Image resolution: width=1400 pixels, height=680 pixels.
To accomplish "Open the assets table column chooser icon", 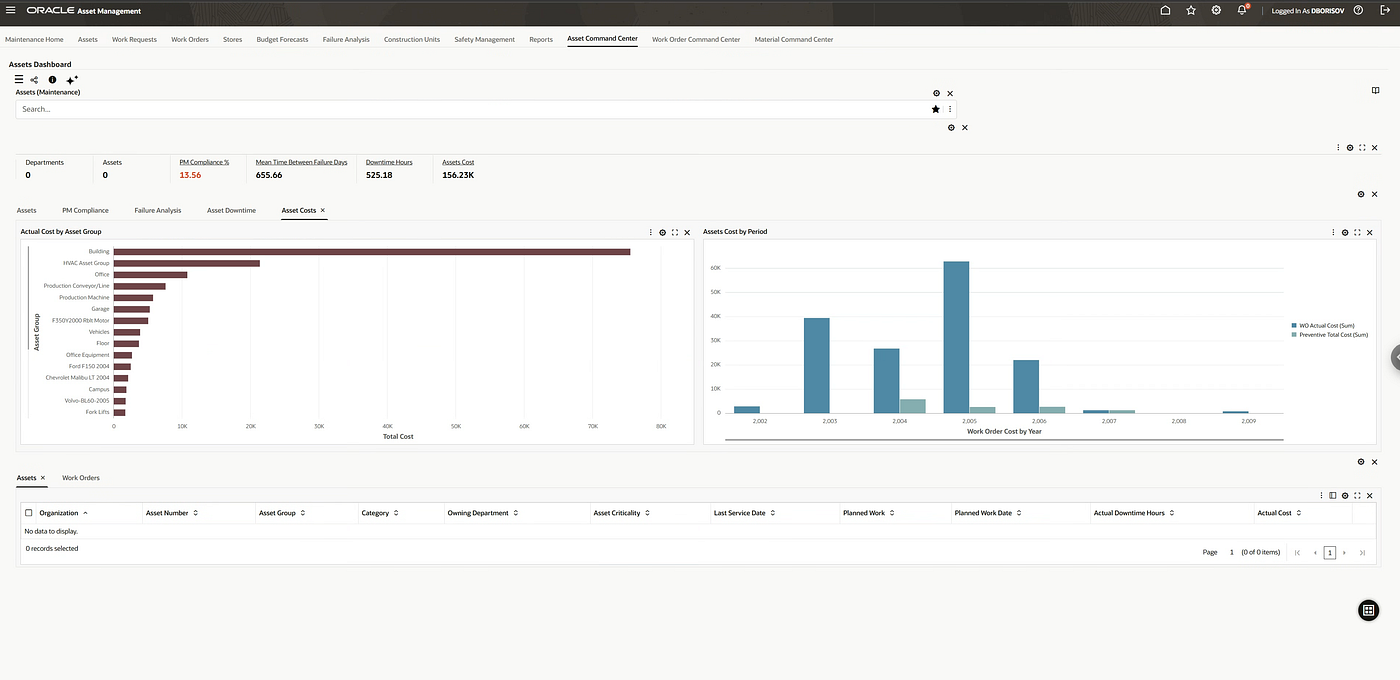I will [x=1333, y=495].
